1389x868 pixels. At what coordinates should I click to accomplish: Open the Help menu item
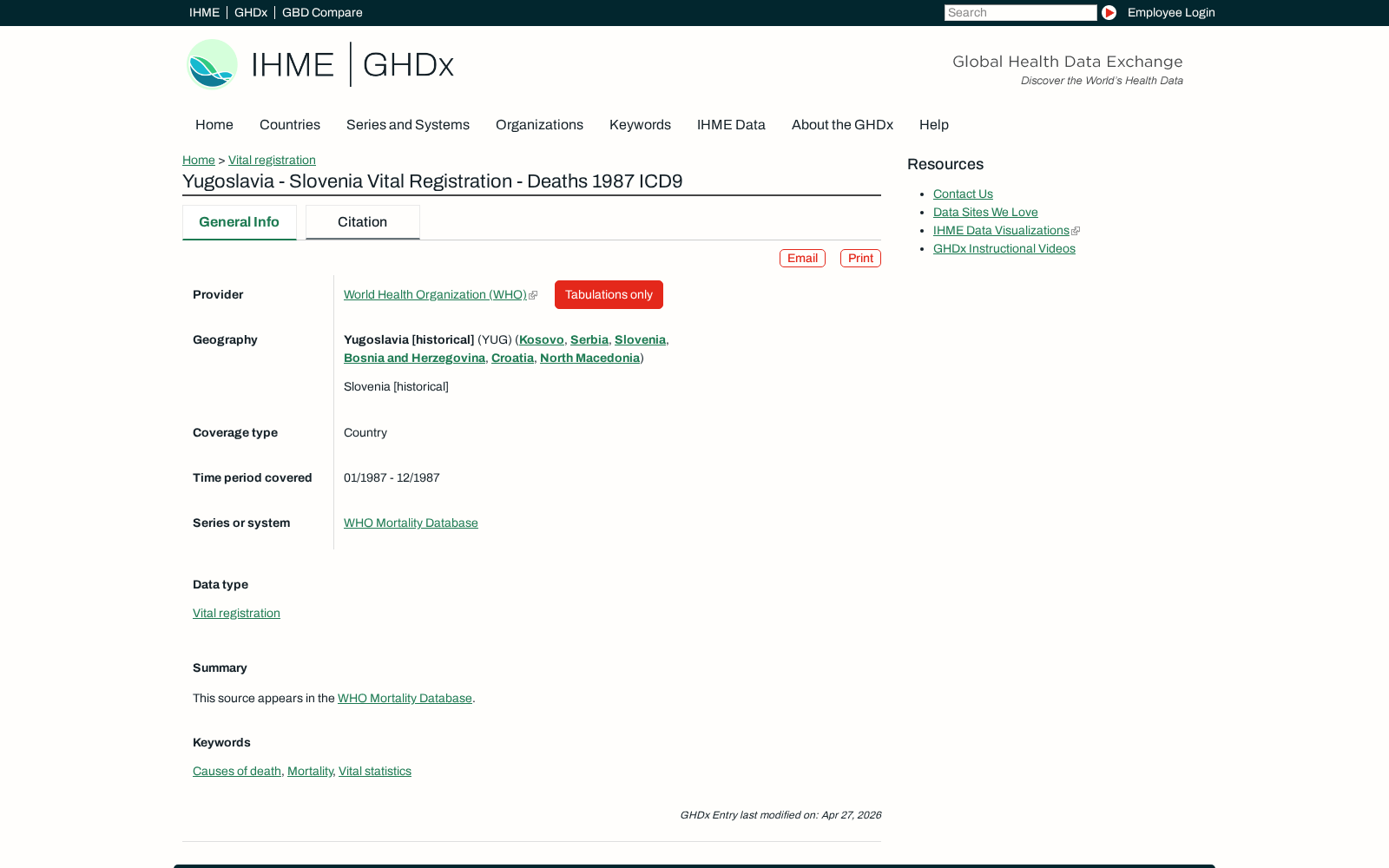click(934, 125)
